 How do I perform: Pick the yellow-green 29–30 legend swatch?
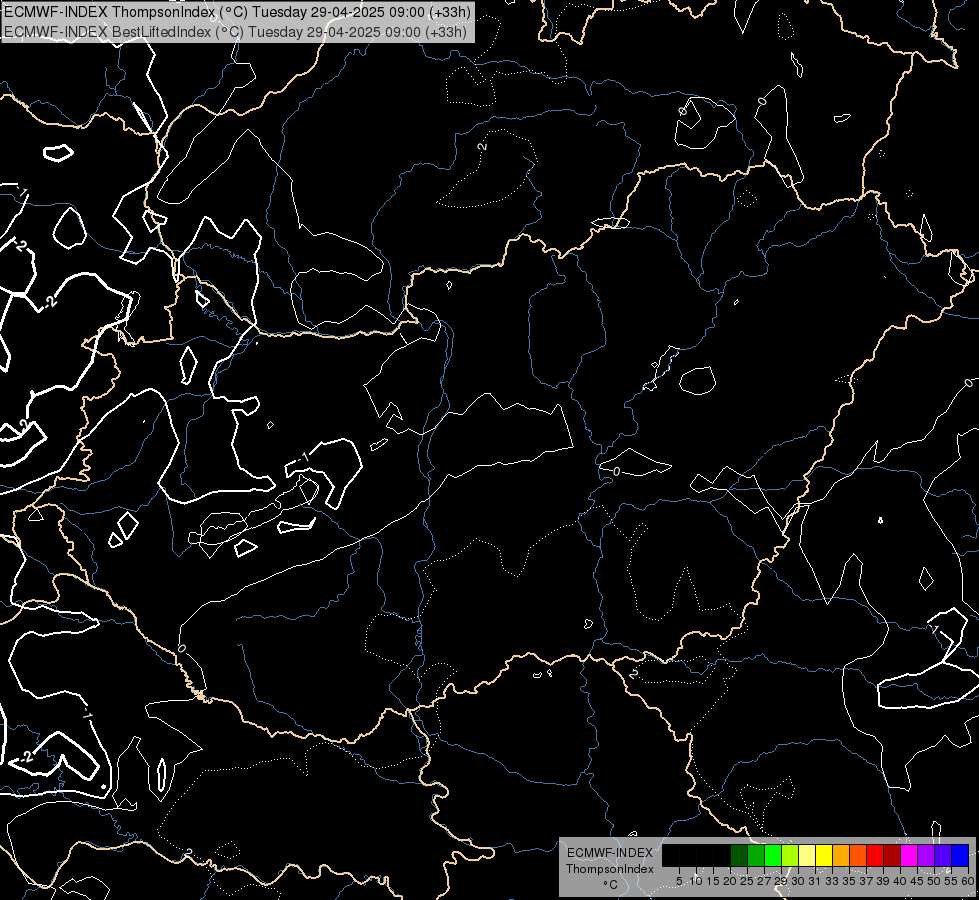pos(790,855)
